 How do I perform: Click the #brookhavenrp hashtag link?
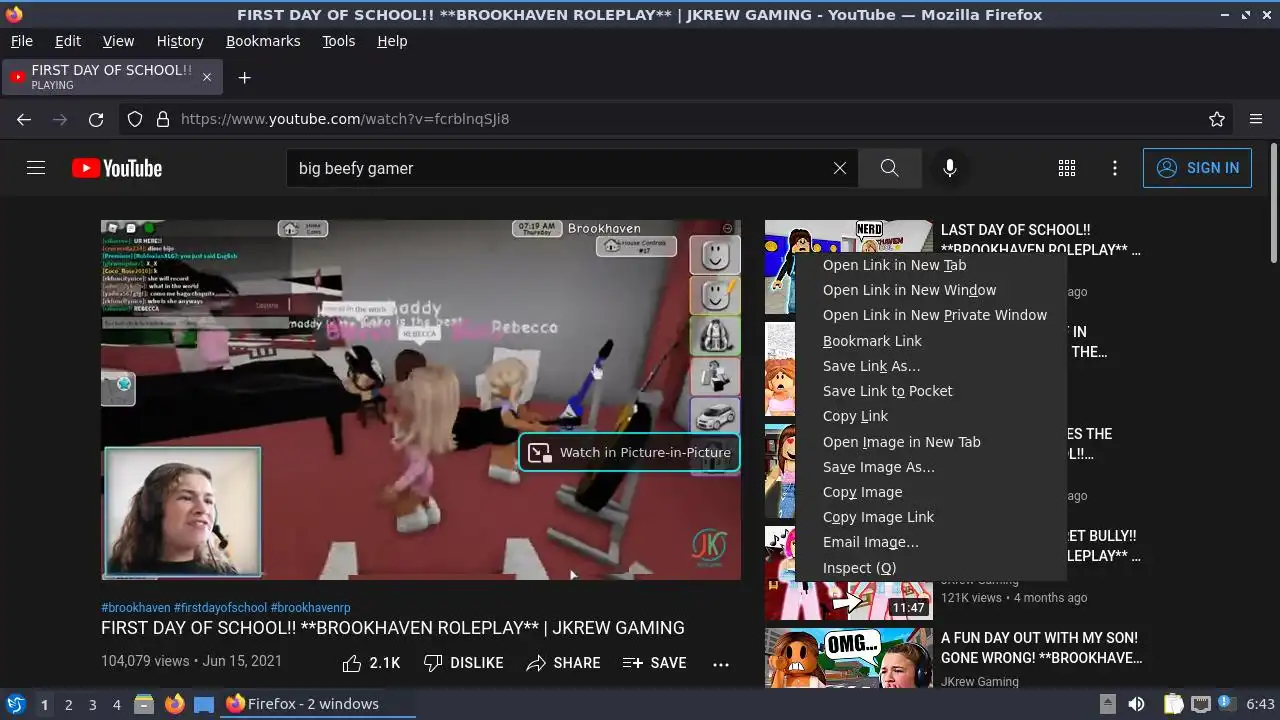pyautogui.click(x=311, y=608)
